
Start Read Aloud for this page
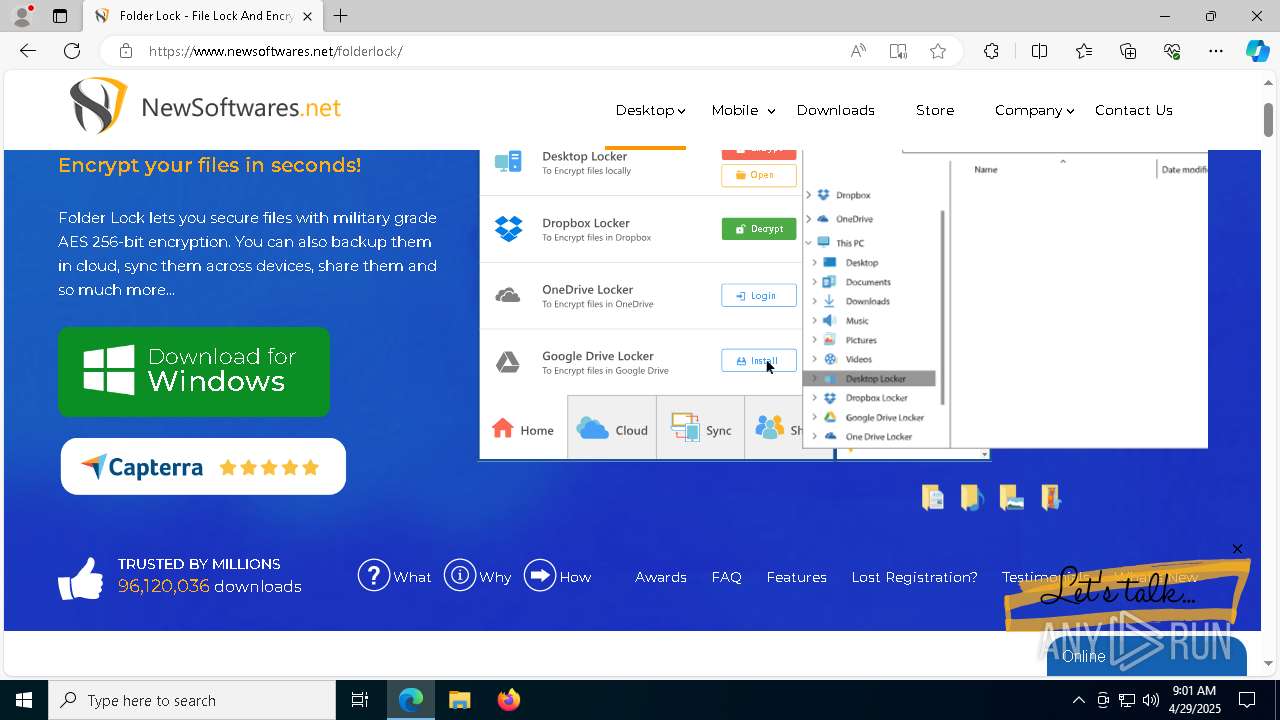pos(858,51)
